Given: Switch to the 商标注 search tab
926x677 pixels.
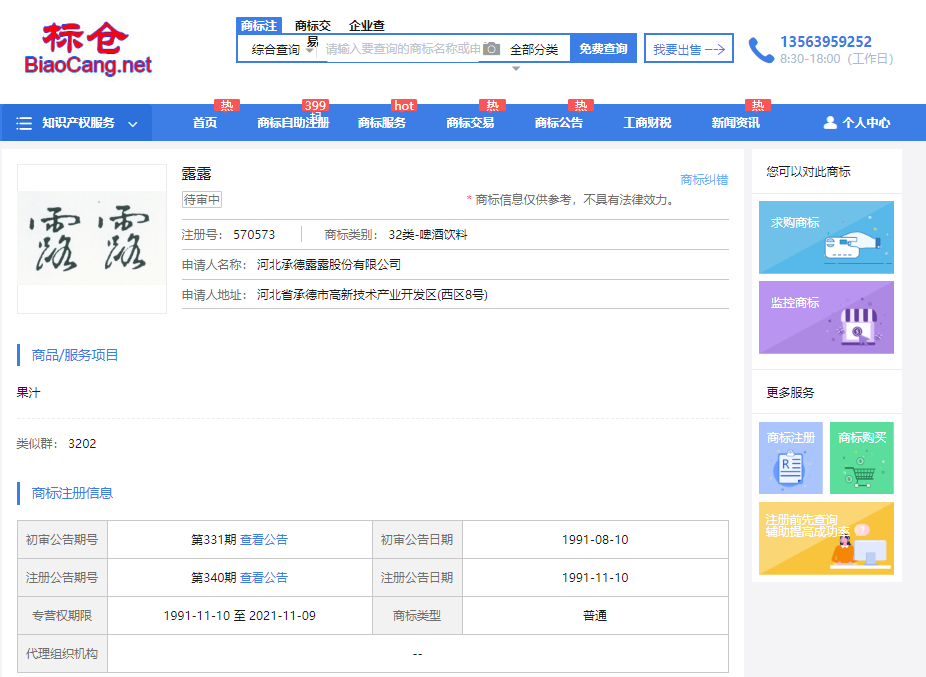Looking at the screenshot, I should tap(259, 25).
